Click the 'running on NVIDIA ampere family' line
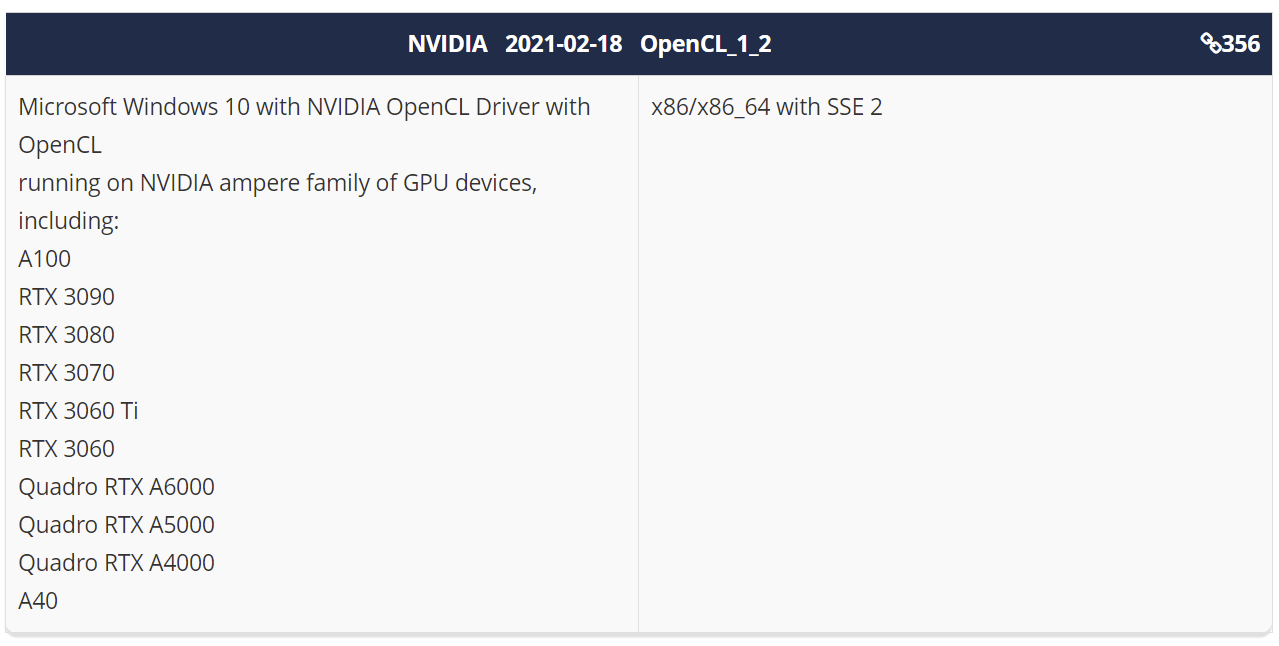This screenshot has height=646, width=1279. [x=277, y=183]
